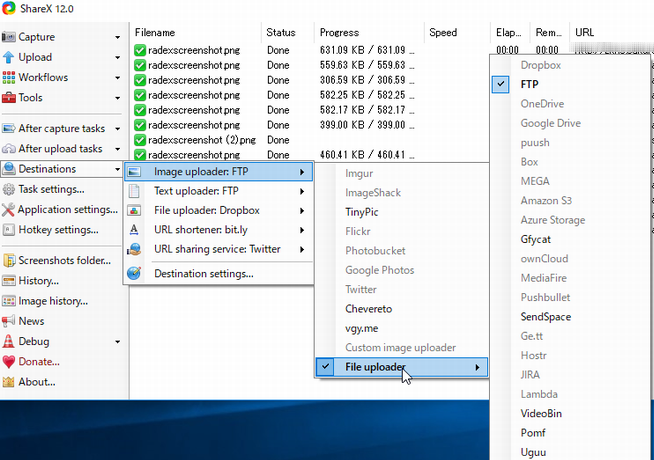Click the Workflows grid icon

coord(9,77)
